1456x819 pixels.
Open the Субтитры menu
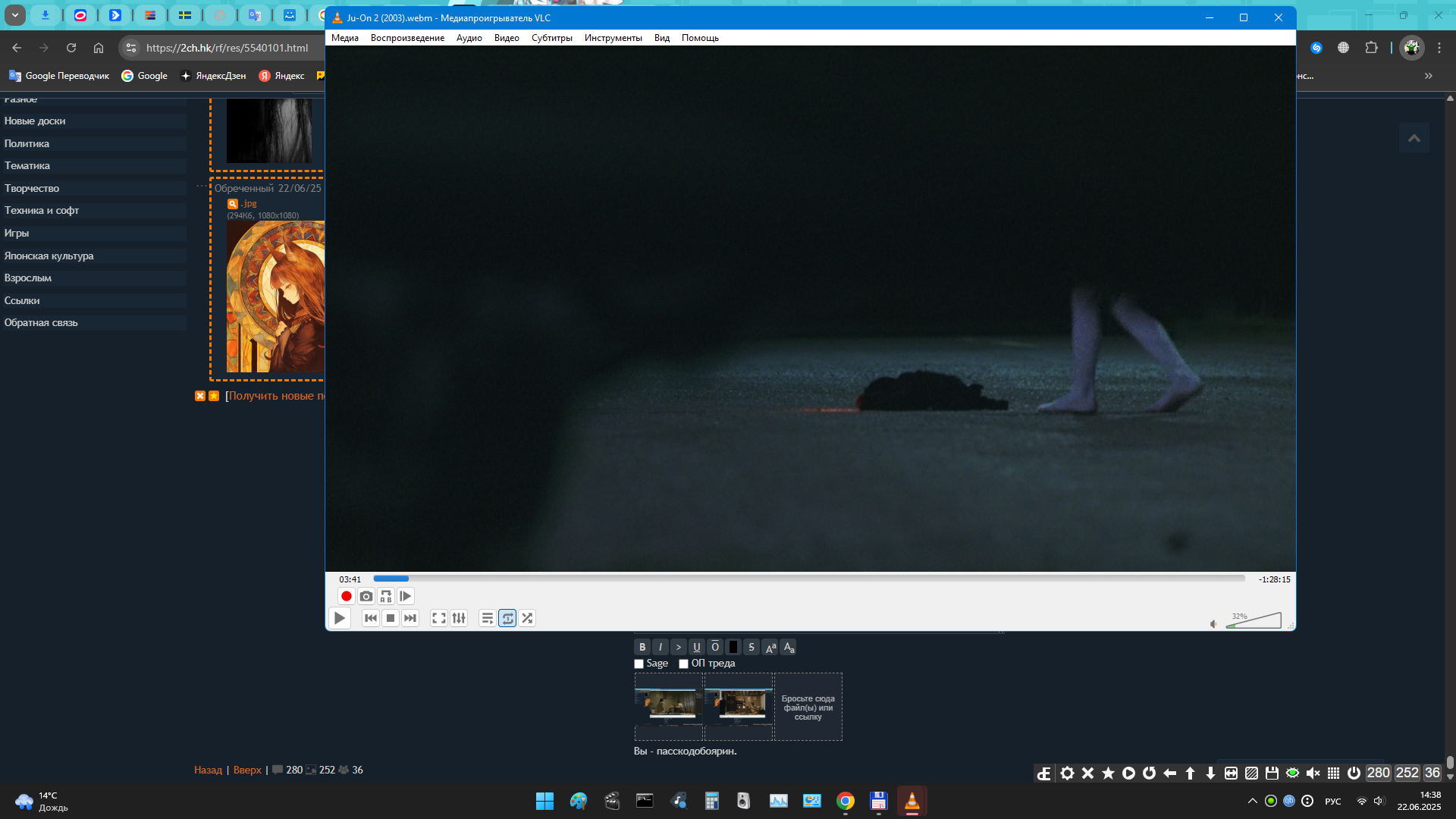(551, 38)
